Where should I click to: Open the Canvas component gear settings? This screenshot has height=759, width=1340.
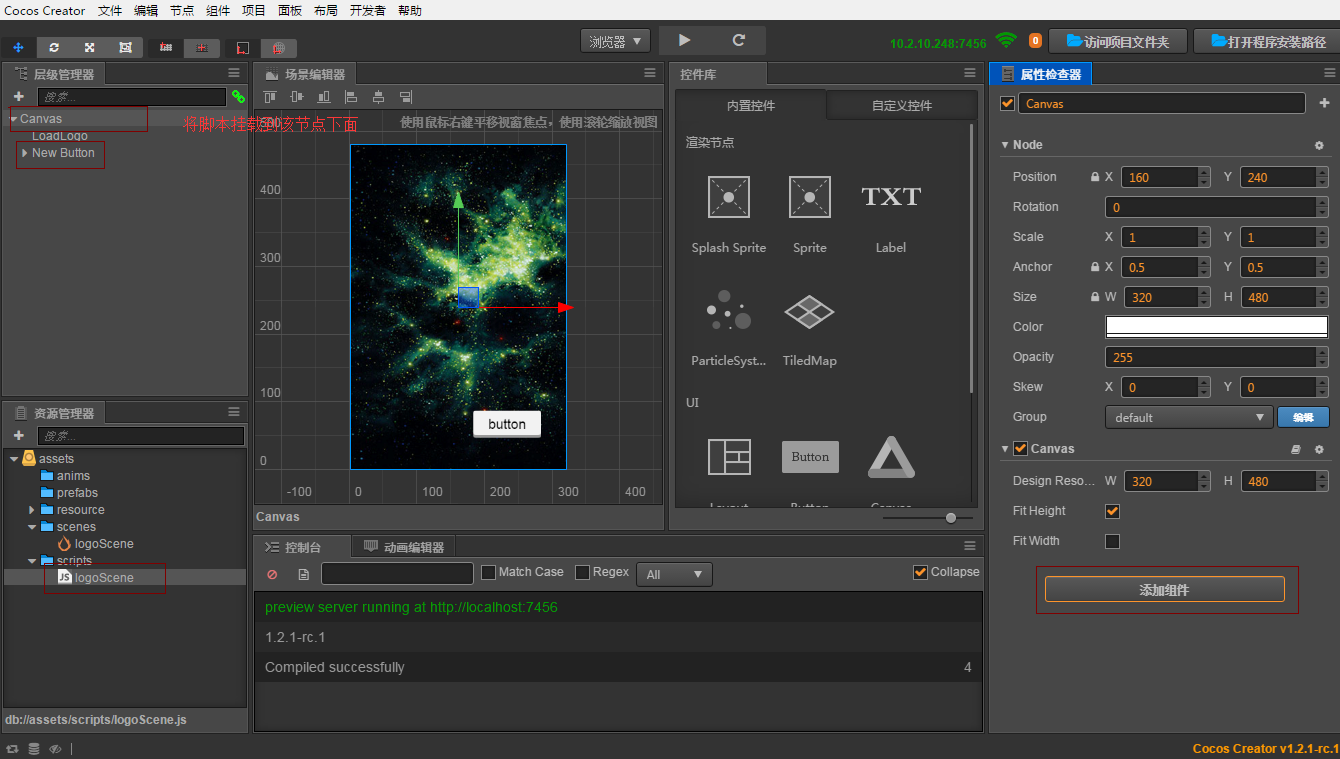point(1319,449)
